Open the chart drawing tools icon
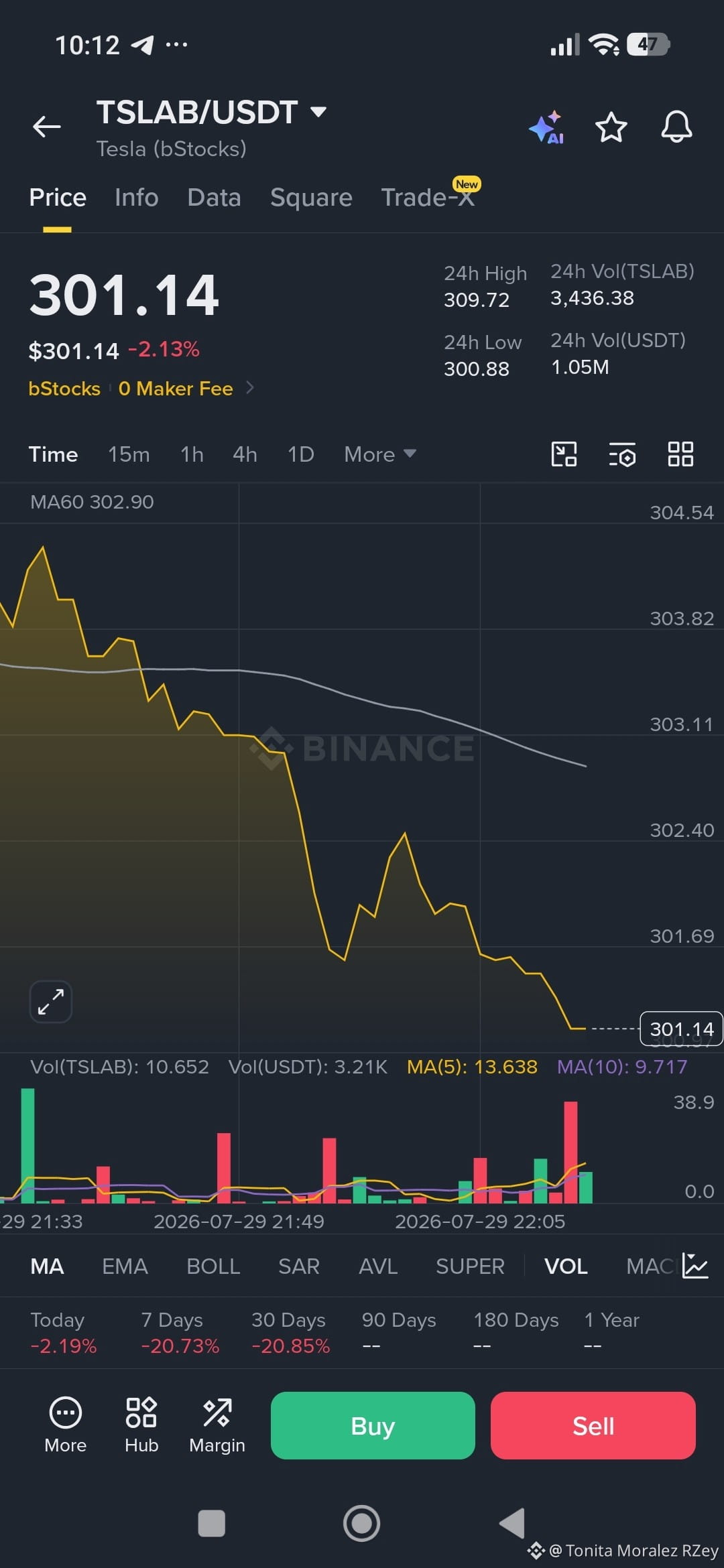This screenshot has width=724, height=1568. click(x=564, y=454)
